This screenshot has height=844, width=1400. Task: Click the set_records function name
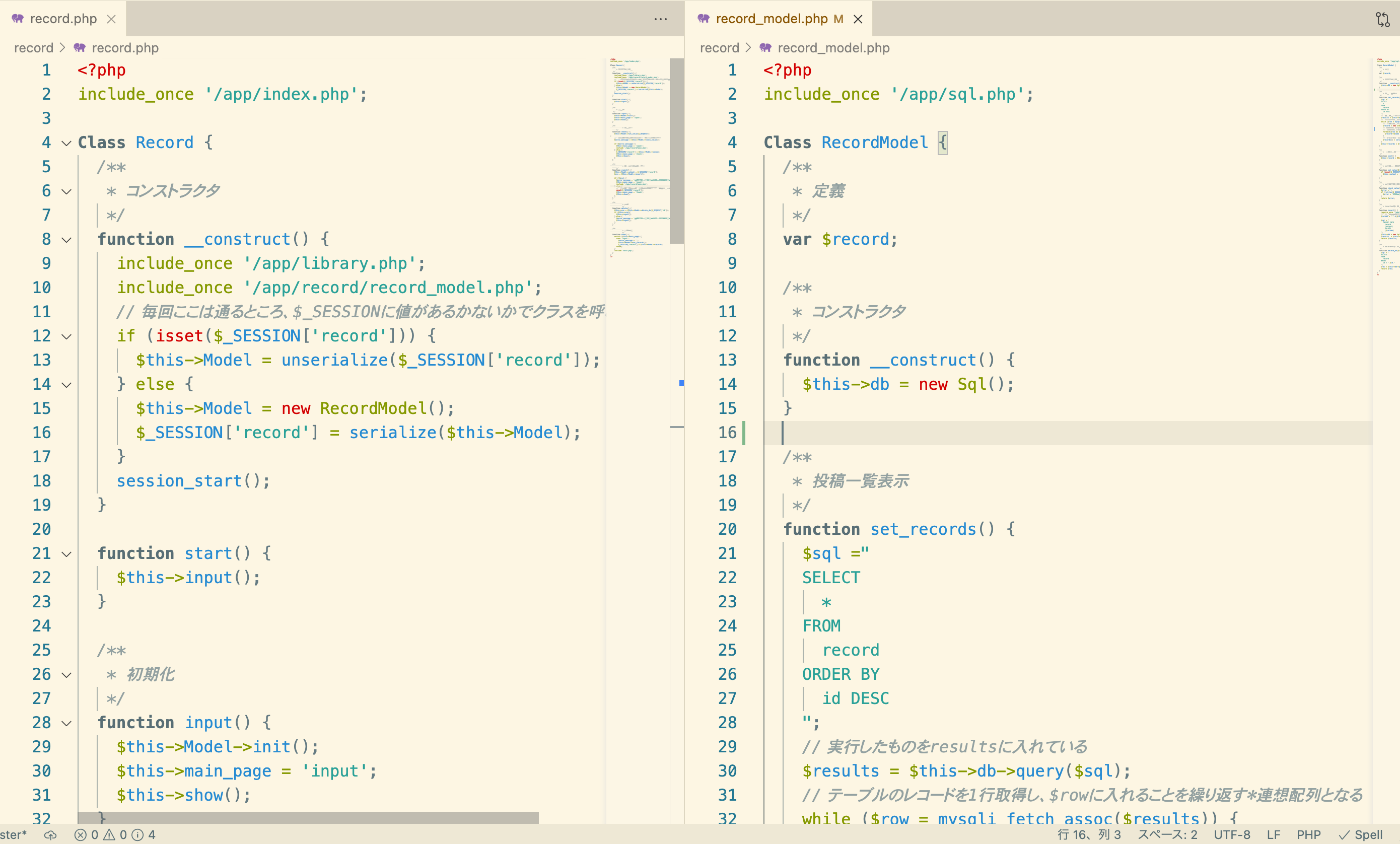tap(923, 529)
